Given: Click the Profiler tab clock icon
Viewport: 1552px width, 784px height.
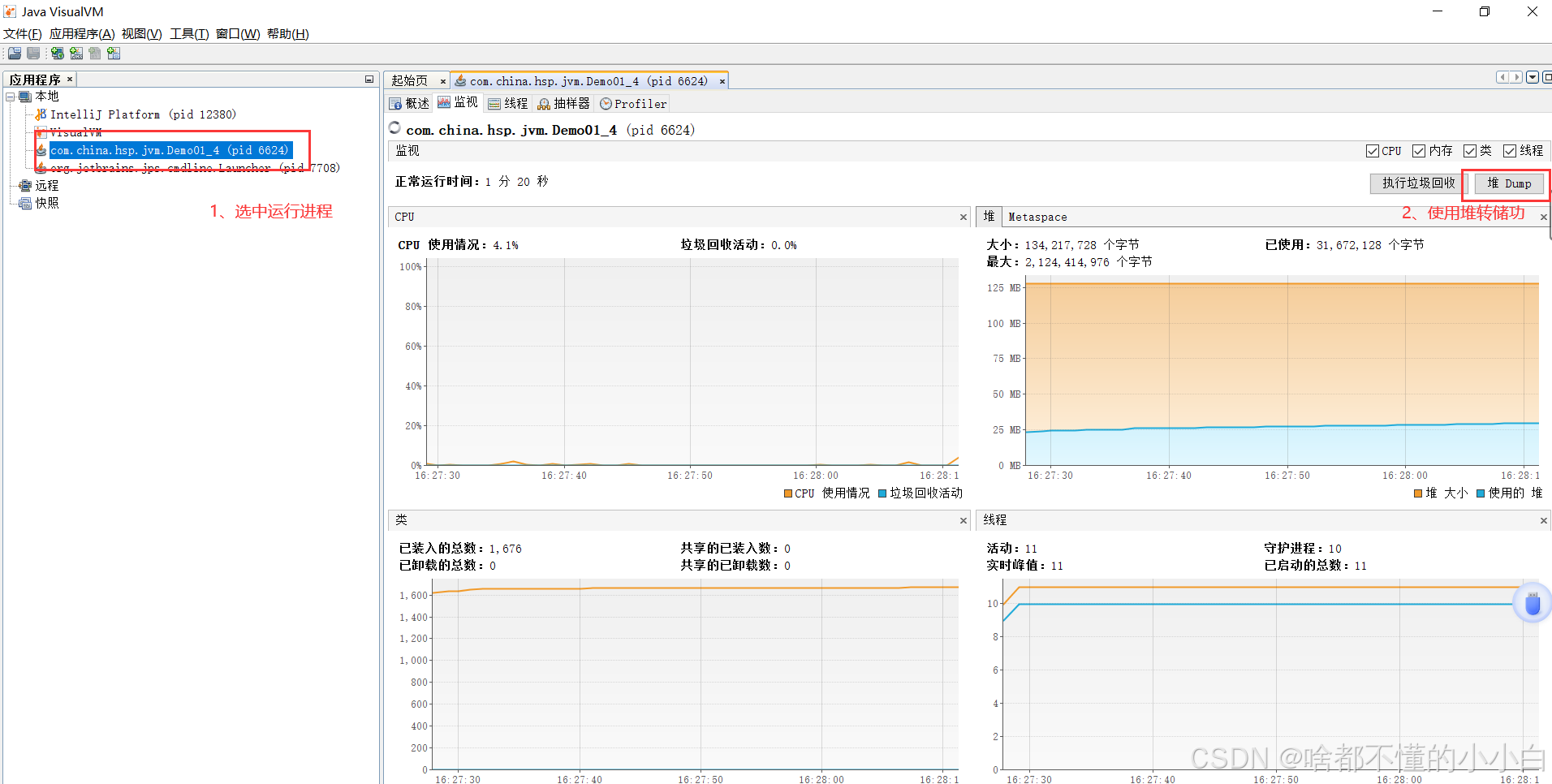Looking at the screenshot, I should [606, 104].
